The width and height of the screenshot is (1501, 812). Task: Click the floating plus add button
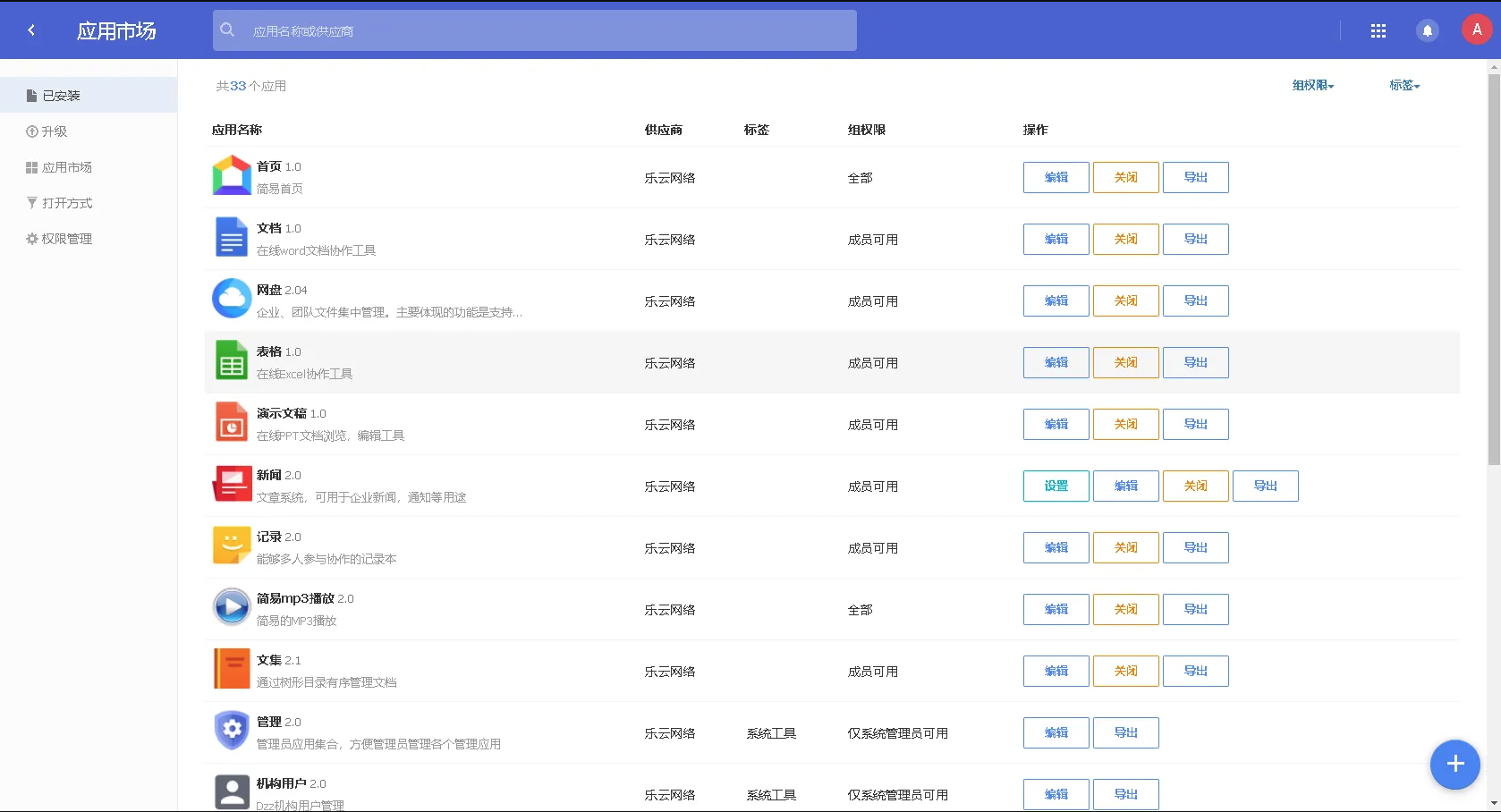(1455, 765)
